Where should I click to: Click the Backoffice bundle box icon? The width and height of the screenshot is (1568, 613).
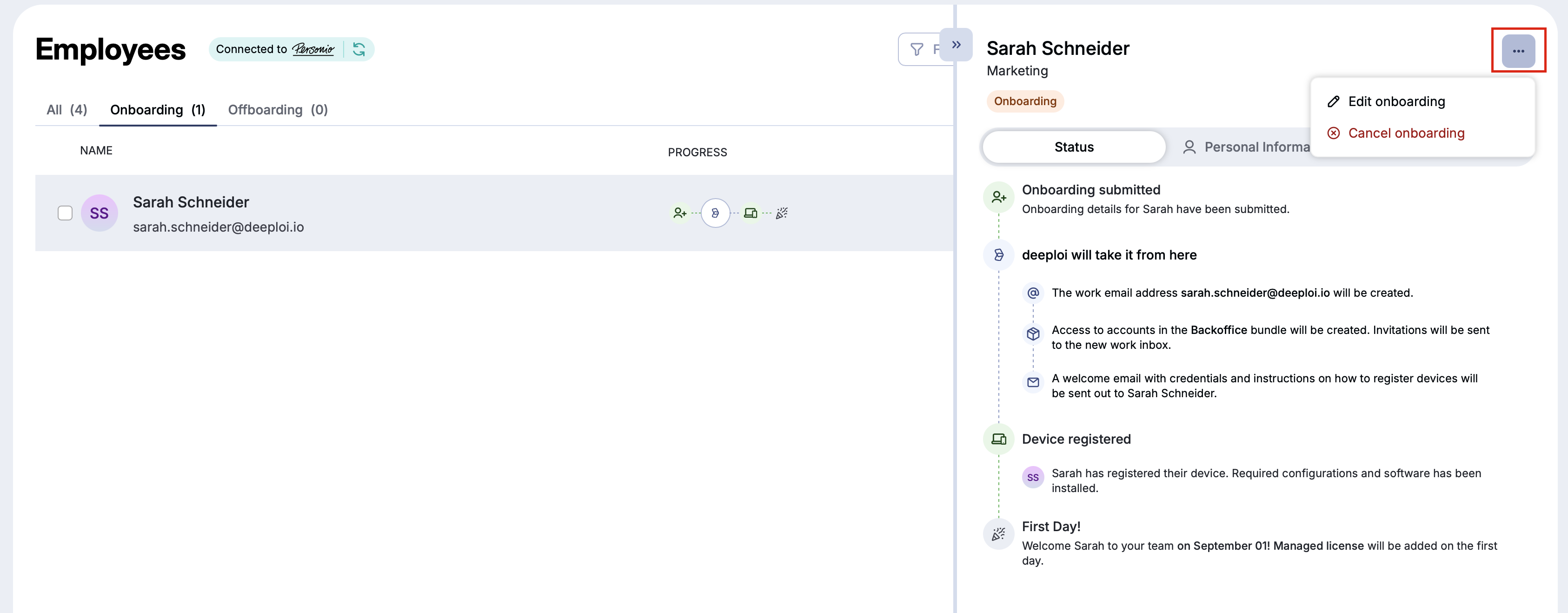(1033, 333)
